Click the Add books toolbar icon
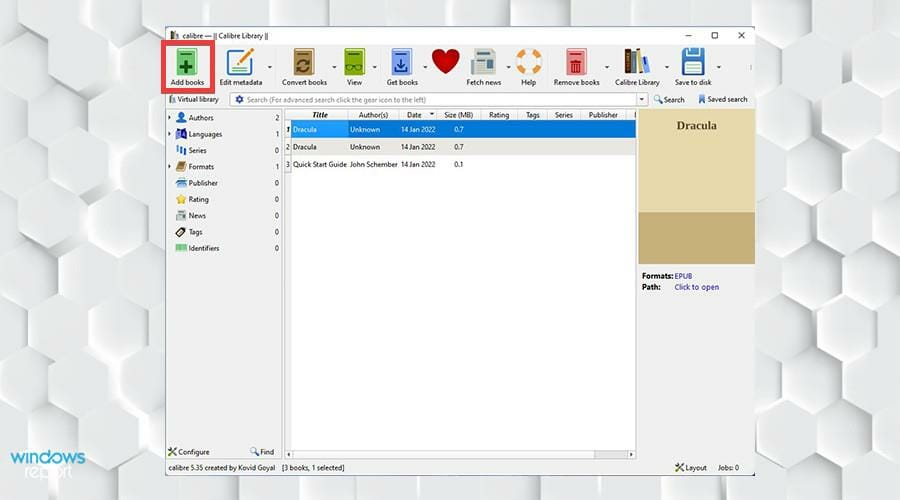900x500 pixels. (x=187, y=63)
